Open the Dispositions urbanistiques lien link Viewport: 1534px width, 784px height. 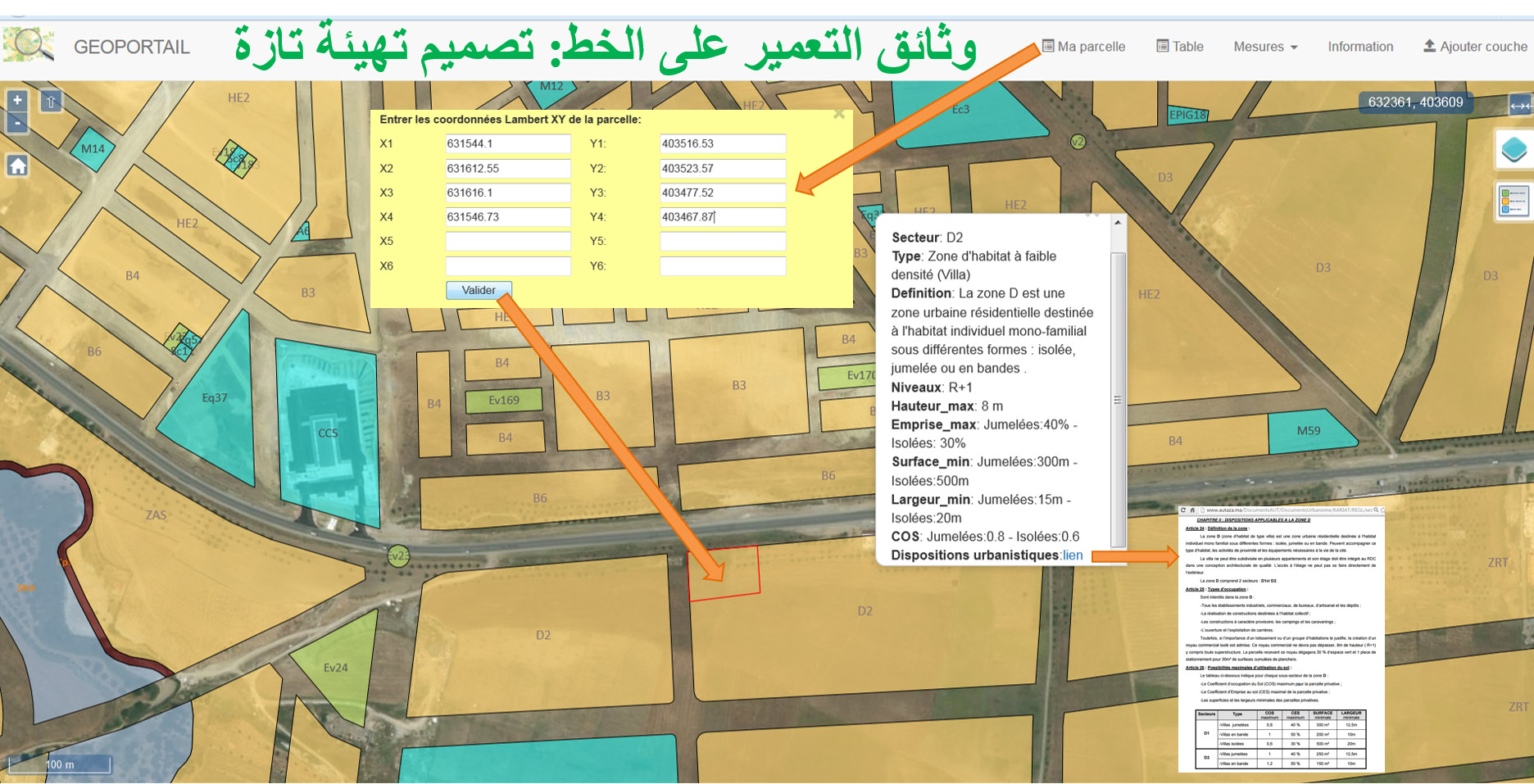point(1072,555)
